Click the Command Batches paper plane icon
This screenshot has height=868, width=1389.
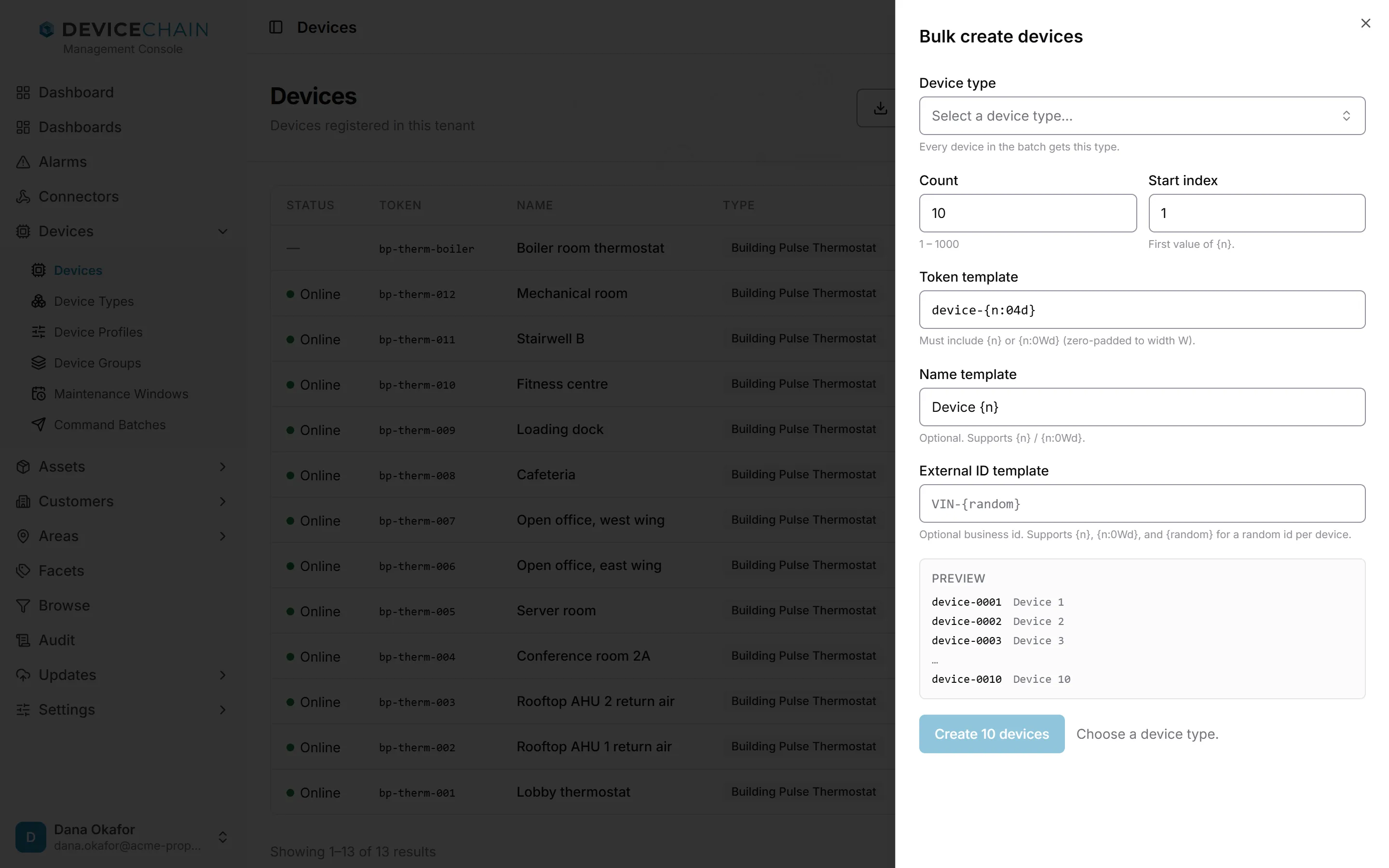click(39, 425)
